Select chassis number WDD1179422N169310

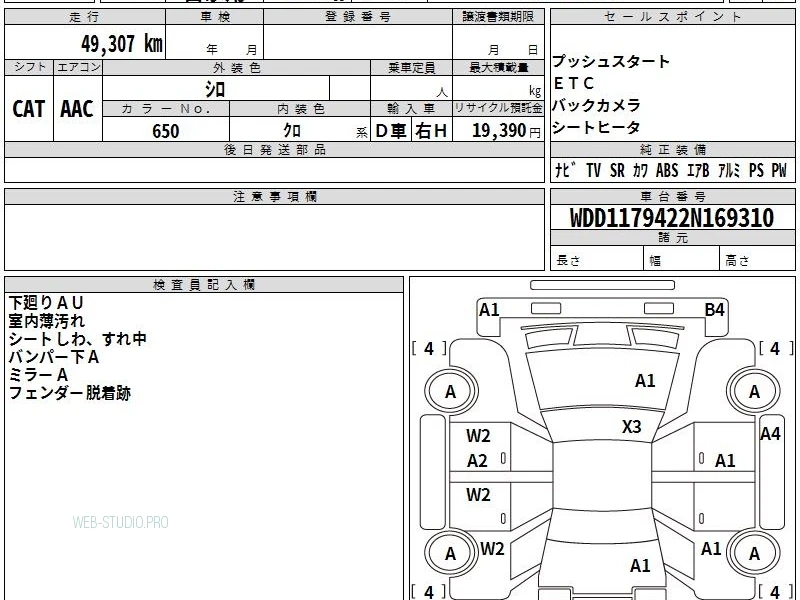(672, 218)
